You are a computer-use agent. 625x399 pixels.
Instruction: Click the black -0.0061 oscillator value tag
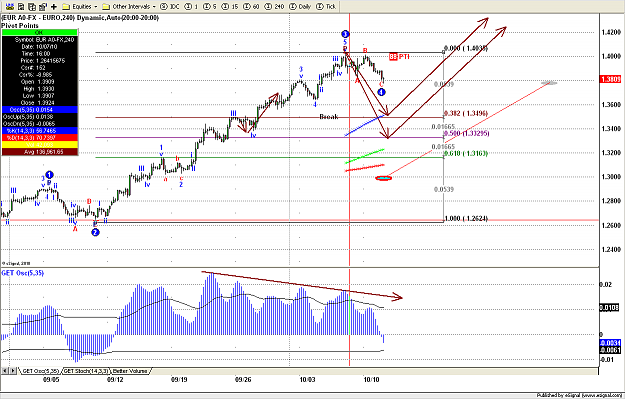coord(610,350)
